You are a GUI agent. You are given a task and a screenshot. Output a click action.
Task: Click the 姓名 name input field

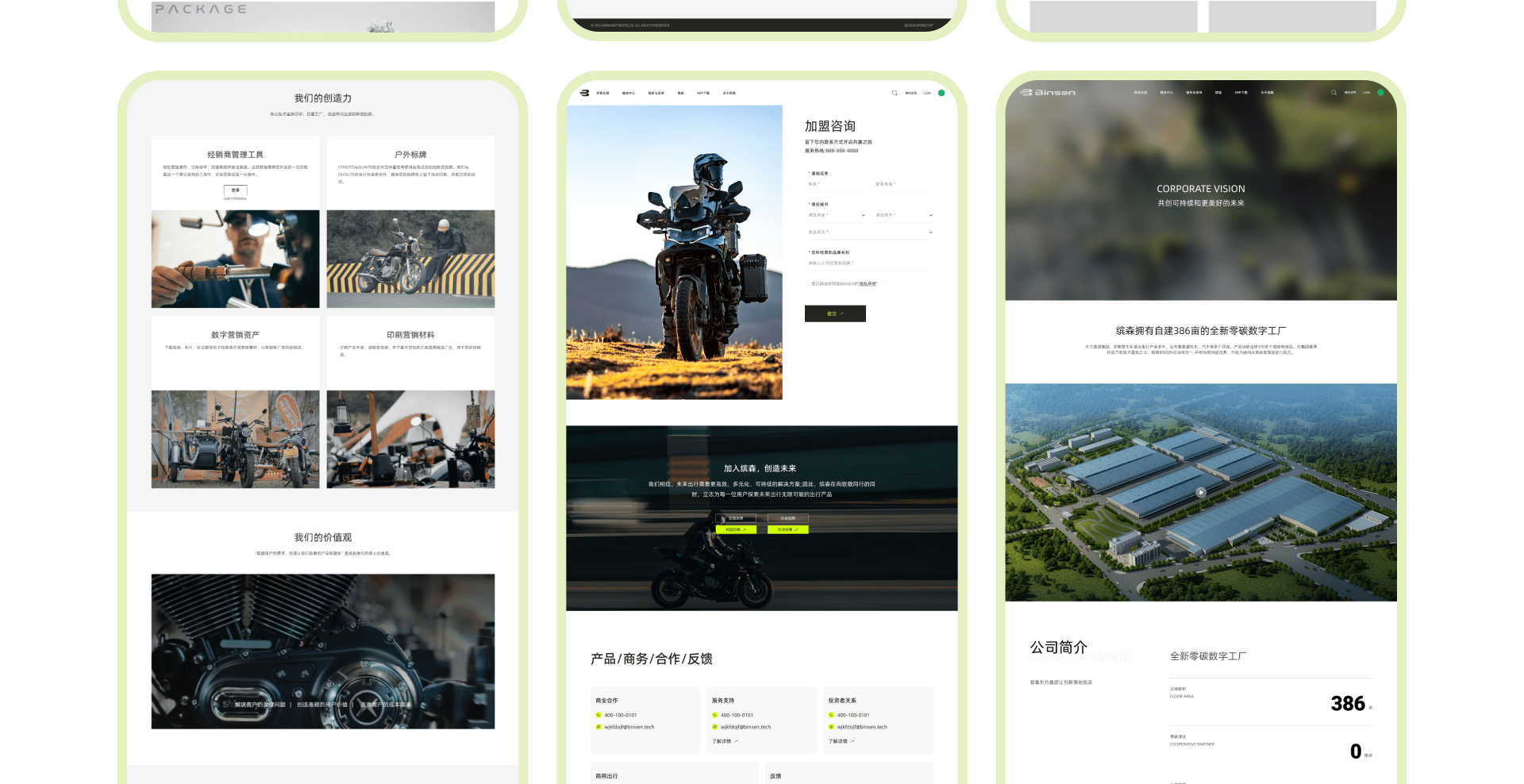(x=837, y=184)
